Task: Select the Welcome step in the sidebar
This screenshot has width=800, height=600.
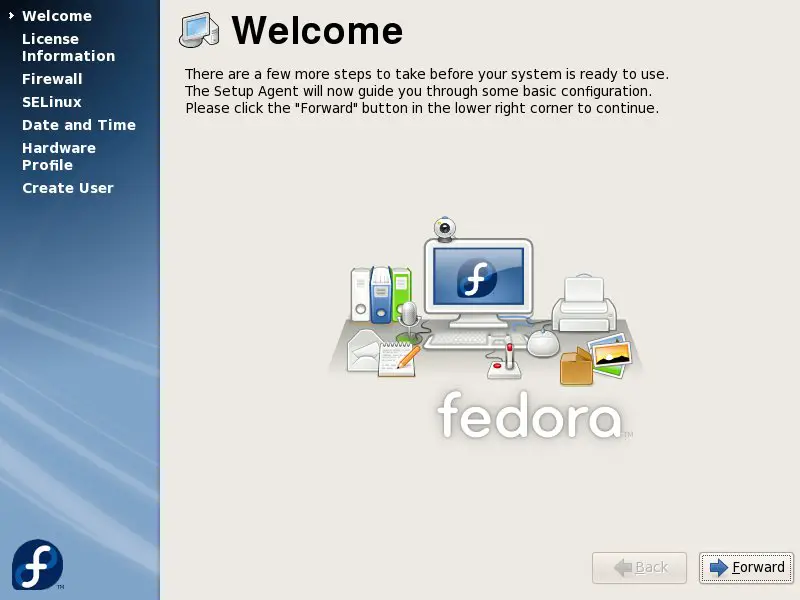Action: (57, 16)
